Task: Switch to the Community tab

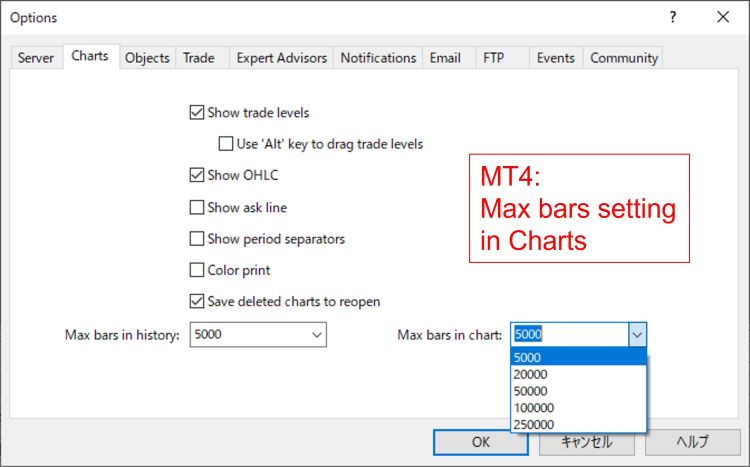Action: pos(624,58)
